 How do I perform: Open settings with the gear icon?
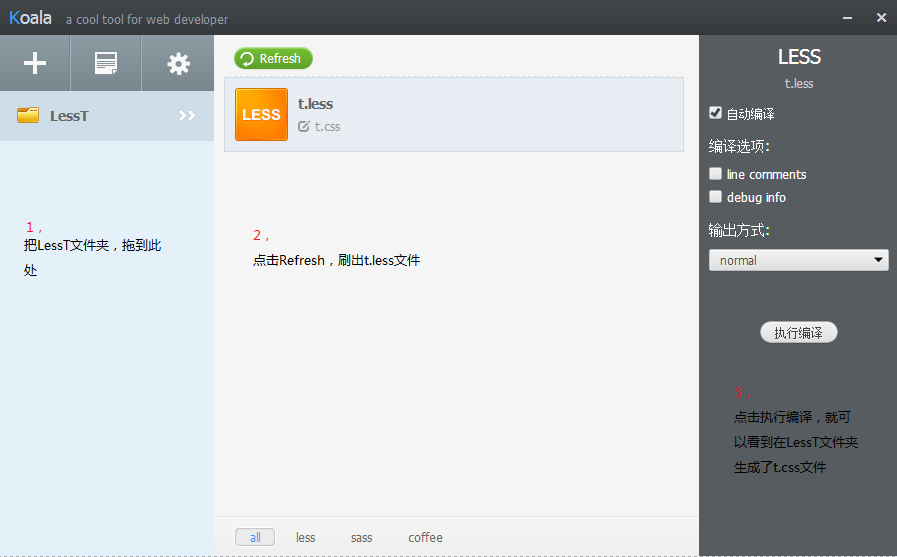coord(178,63)
